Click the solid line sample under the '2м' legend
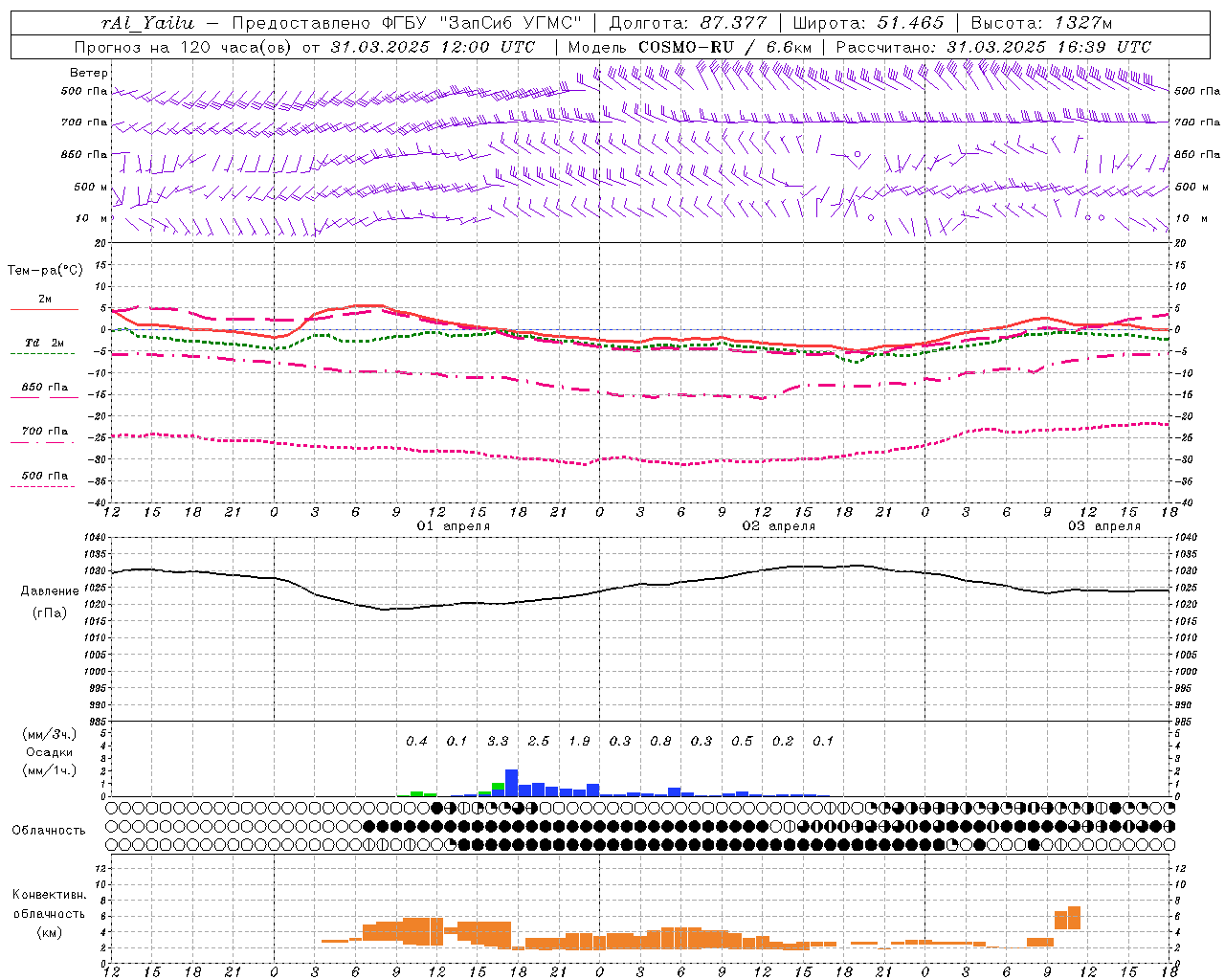1225x980 pixels. point(44,310)
